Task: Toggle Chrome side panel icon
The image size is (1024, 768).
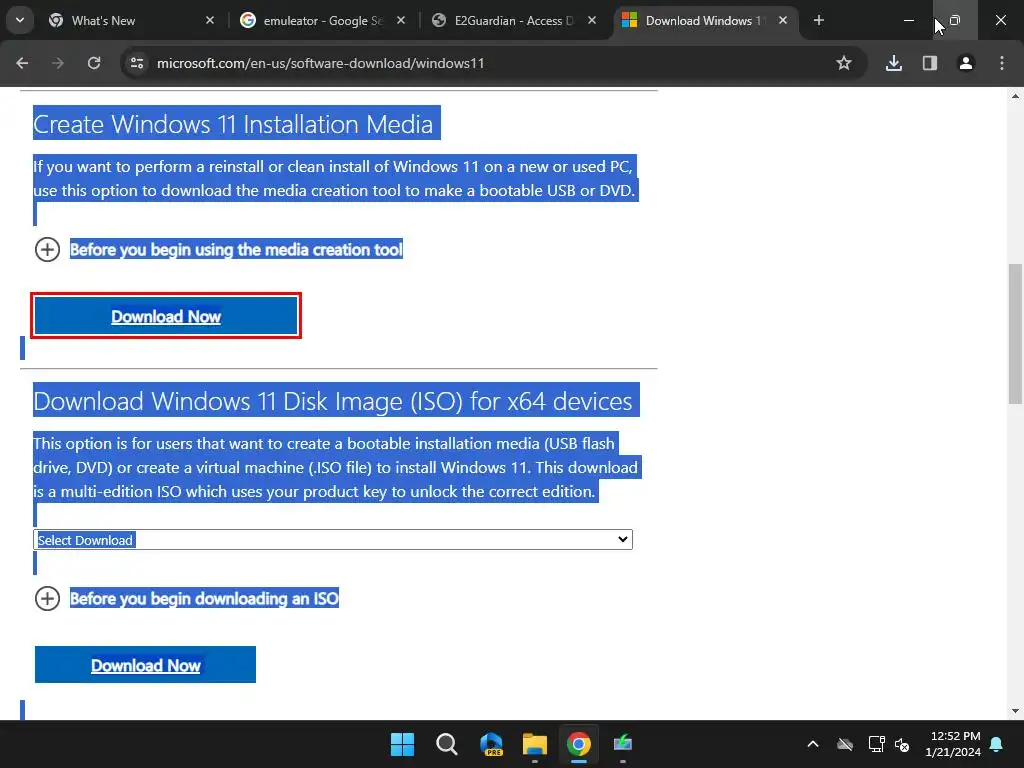Action: [930, 63]
